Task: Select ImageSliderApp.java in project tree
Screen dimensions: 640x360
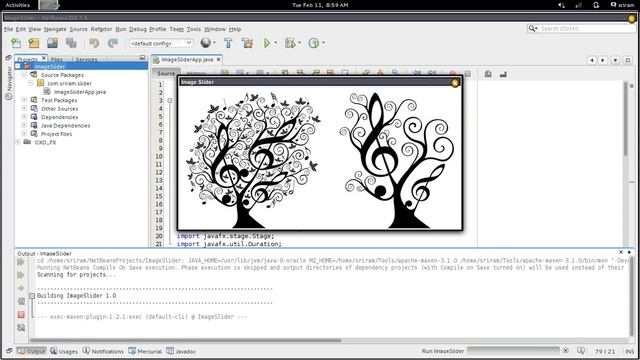Action: coord(80,92)
